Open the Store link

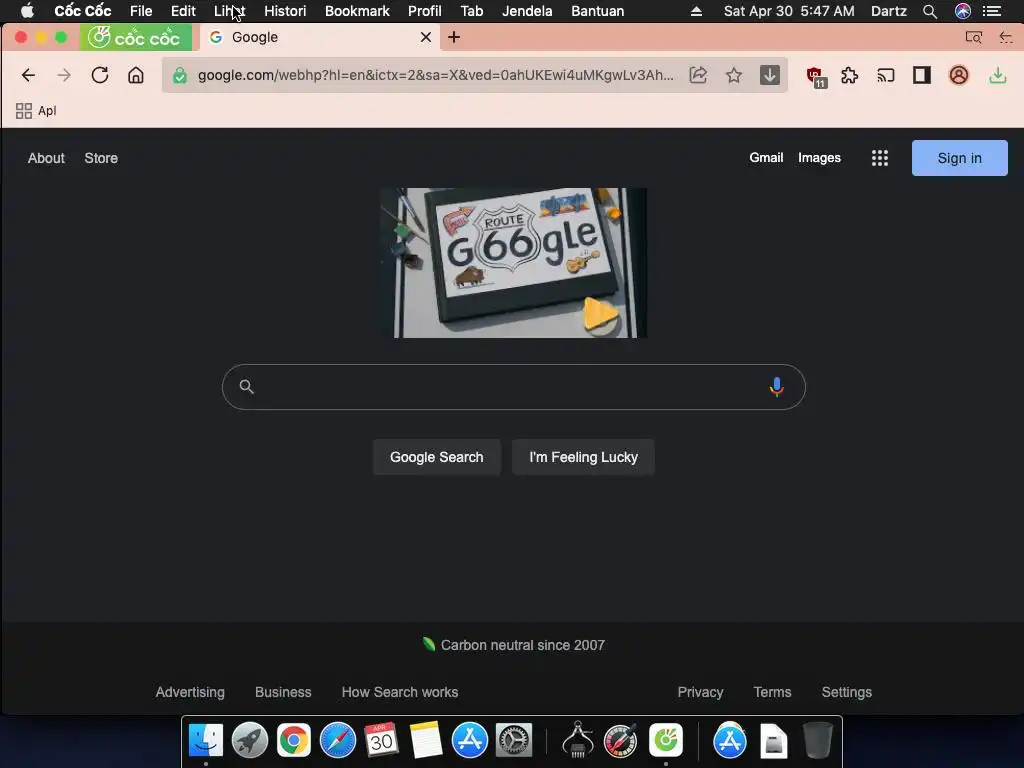(x=101, y=158)
